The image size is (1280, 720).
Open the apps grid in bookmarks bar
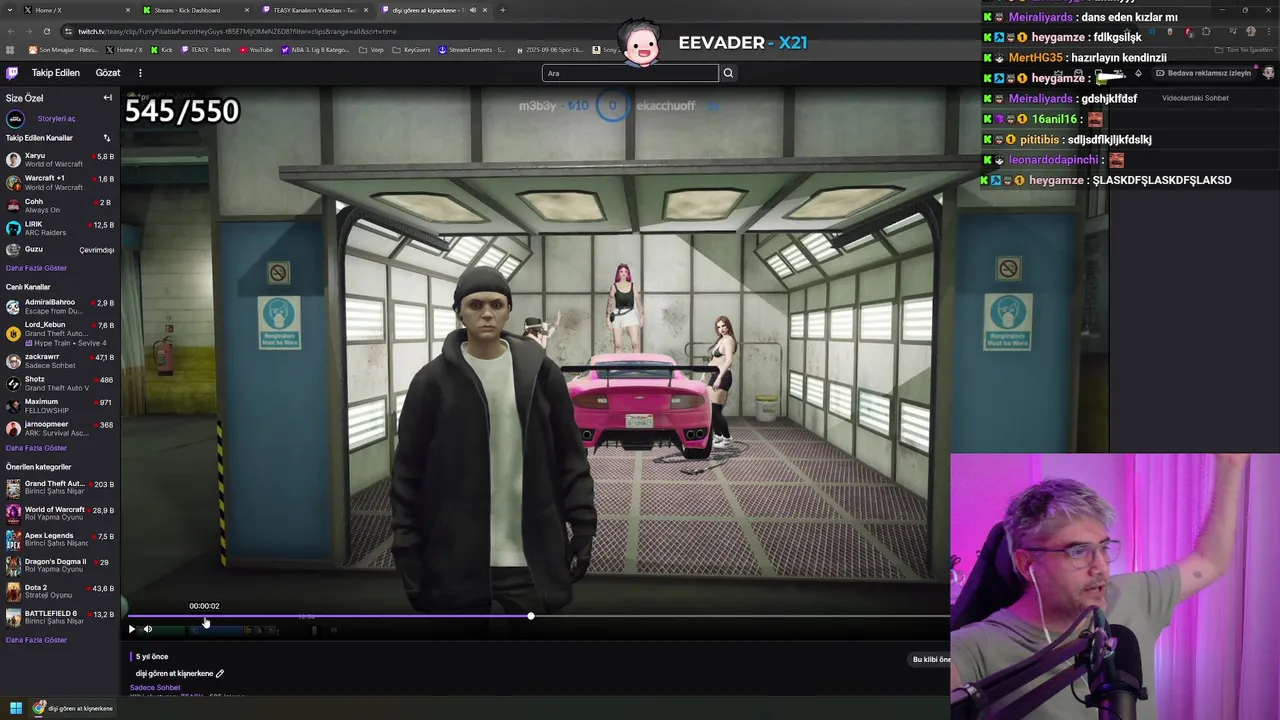(10, 49)
